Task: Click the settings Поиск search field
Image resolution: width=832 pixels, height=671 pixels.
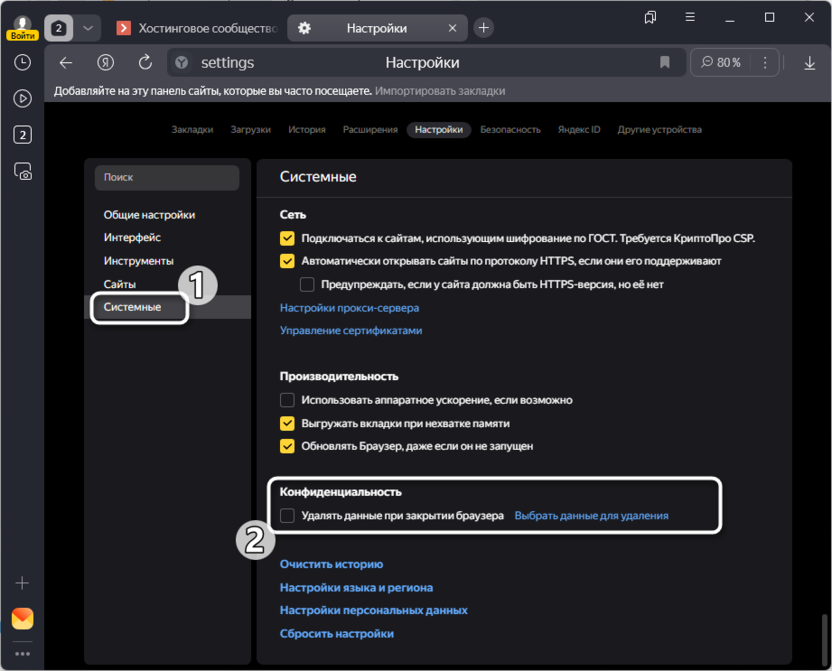Action: 167,177
